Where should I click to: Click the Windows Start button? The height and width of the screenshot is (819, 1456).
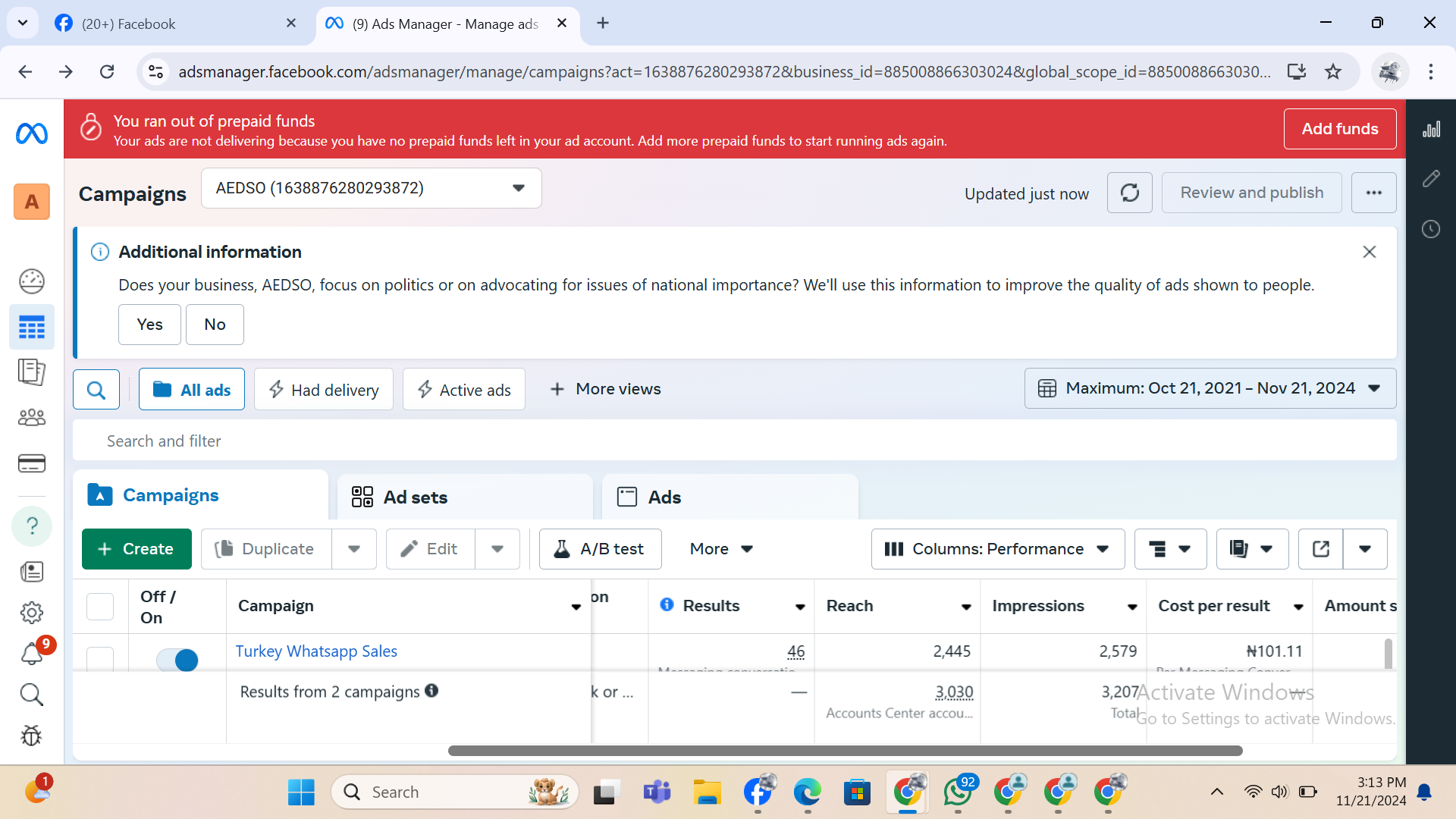click(x=301, y=792)
